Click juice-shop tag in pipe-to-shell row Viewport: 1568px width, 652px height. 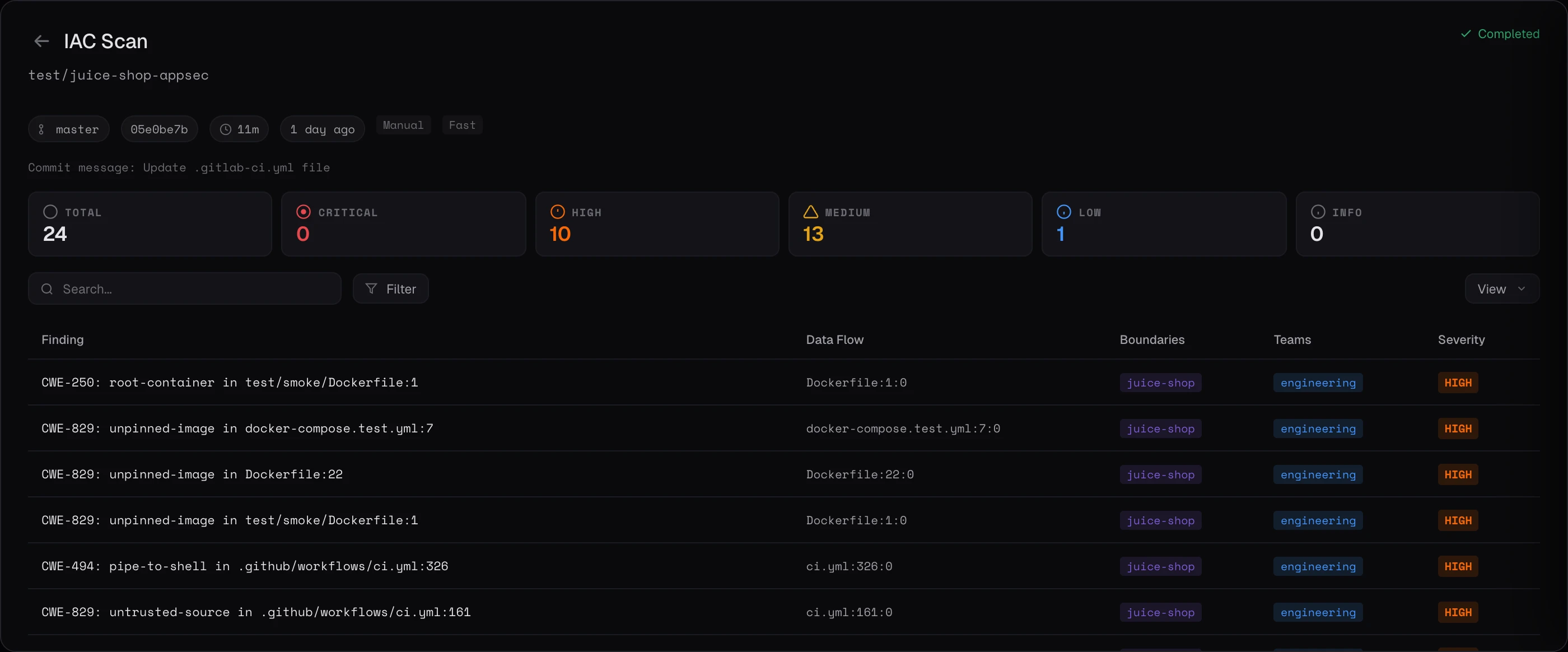[x=1161, y=566]
